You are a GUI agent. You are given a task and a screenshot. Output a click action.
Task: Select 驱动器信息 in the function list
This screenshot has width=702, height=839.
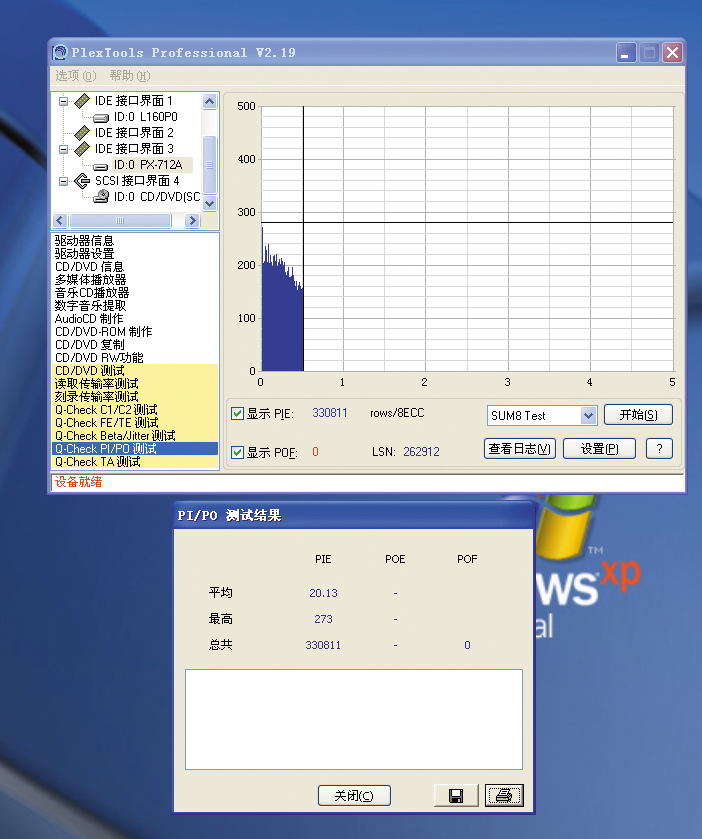point(135,241)
